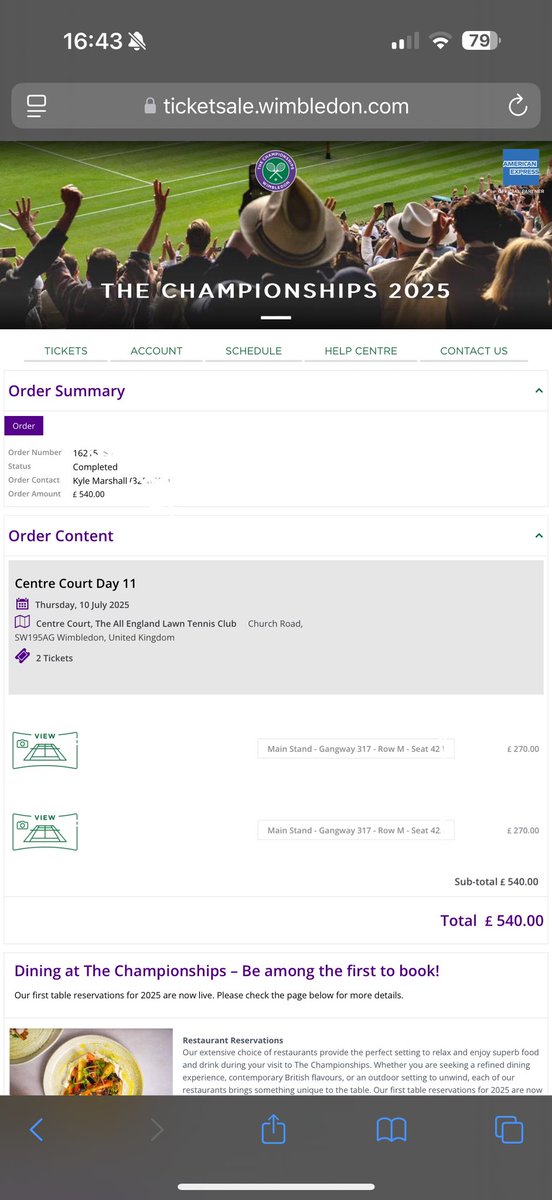The image size is (552, 1200).
Task: Click the Completed status value
Action: [95, 467]
